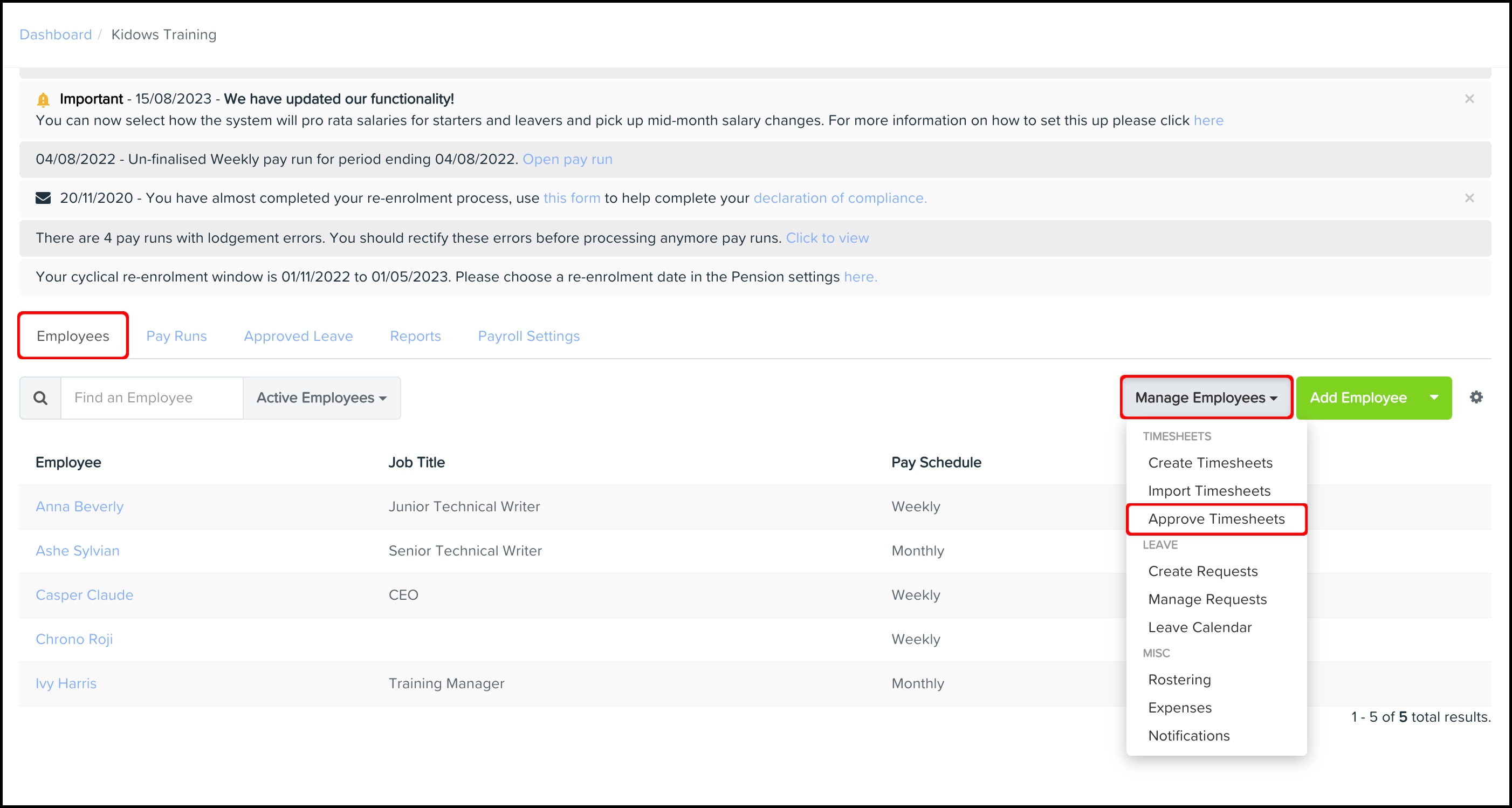Click the Click to view link

[x=827, y=238]
